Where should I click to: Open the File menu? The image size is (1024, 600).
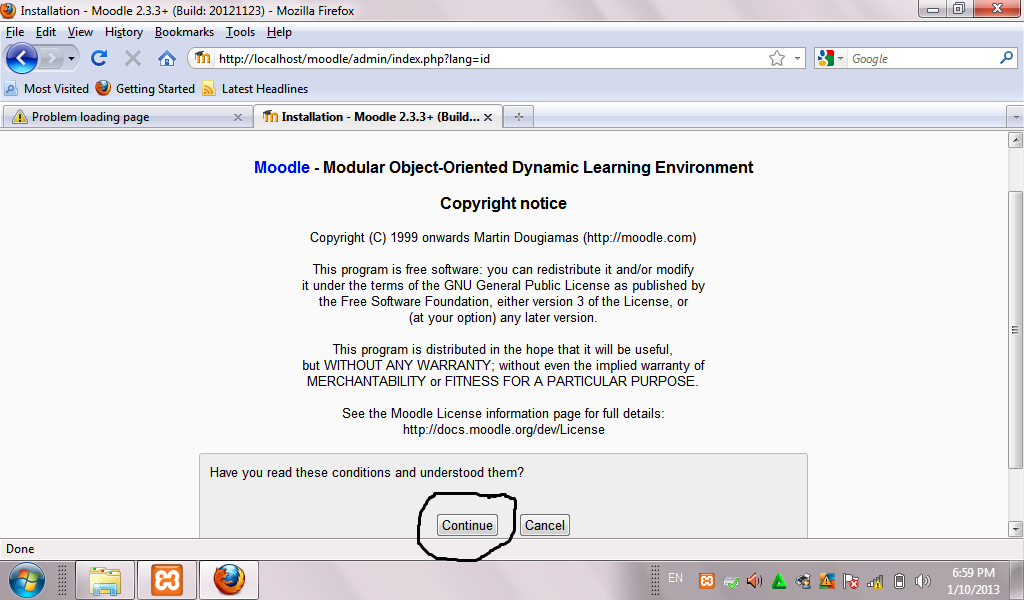pos(14,32)
